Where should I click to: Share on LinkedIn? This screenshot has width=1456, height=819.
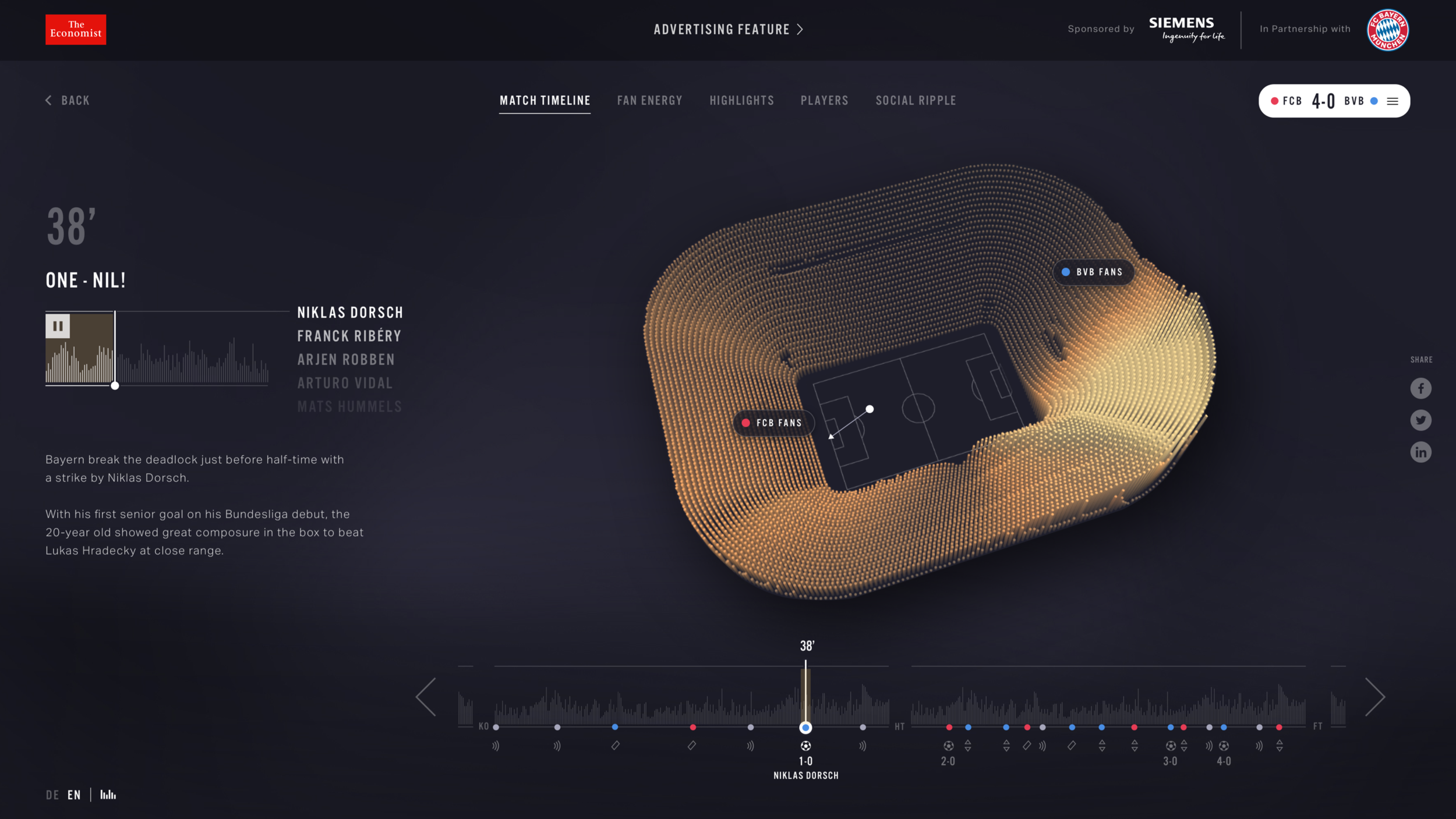tap(1420, 452)
